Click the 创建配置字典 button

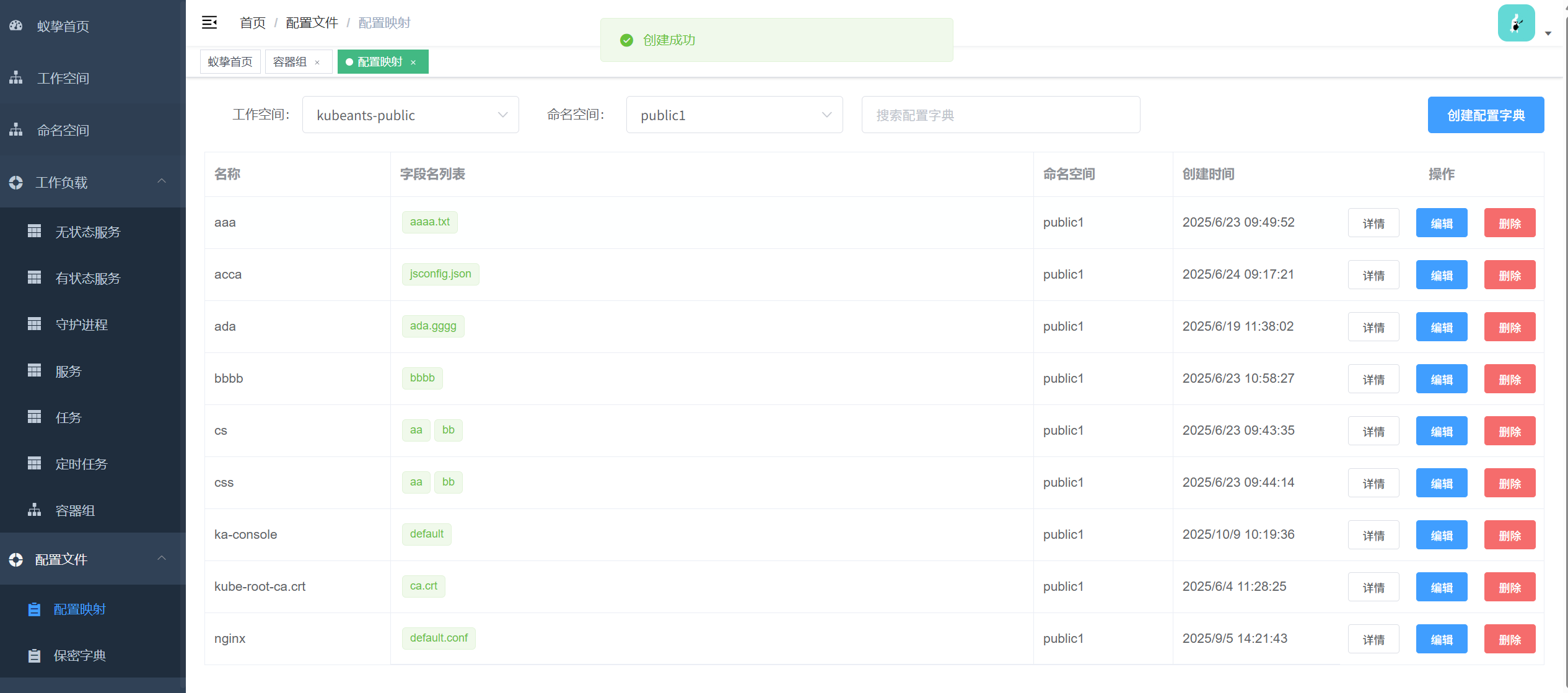click(1485, 115)
